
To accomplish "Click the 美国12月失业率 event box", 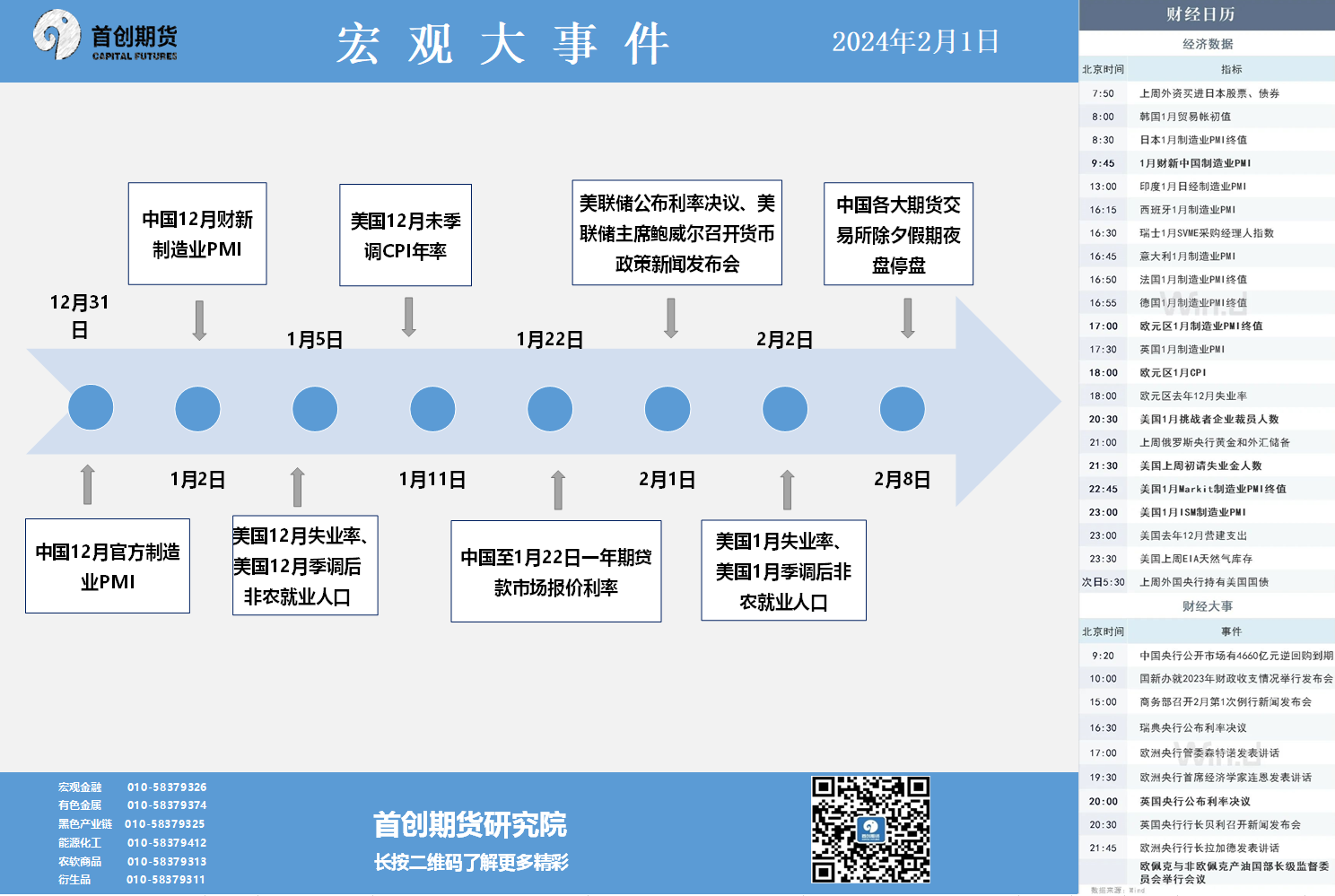I will coord(304,565).
